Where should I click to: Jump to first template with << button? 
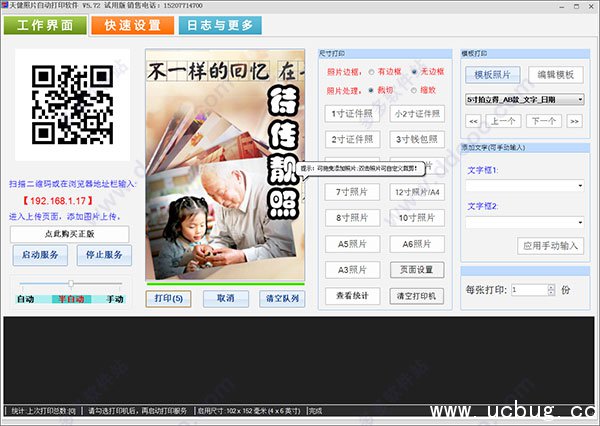(x=473, y=120)
